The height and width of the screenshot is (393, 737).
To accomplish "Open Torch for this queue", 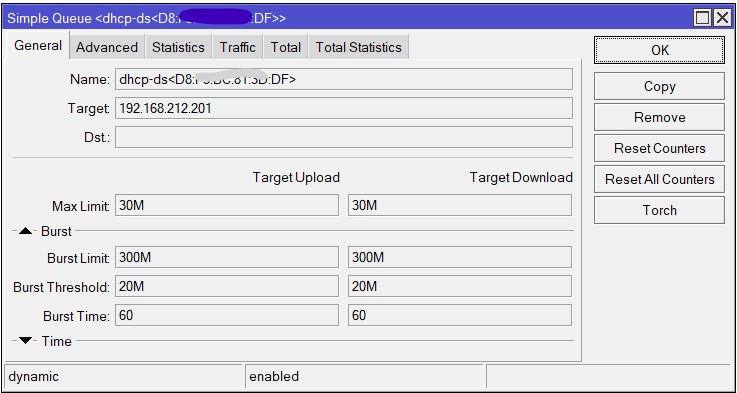I will coord(659,210).
